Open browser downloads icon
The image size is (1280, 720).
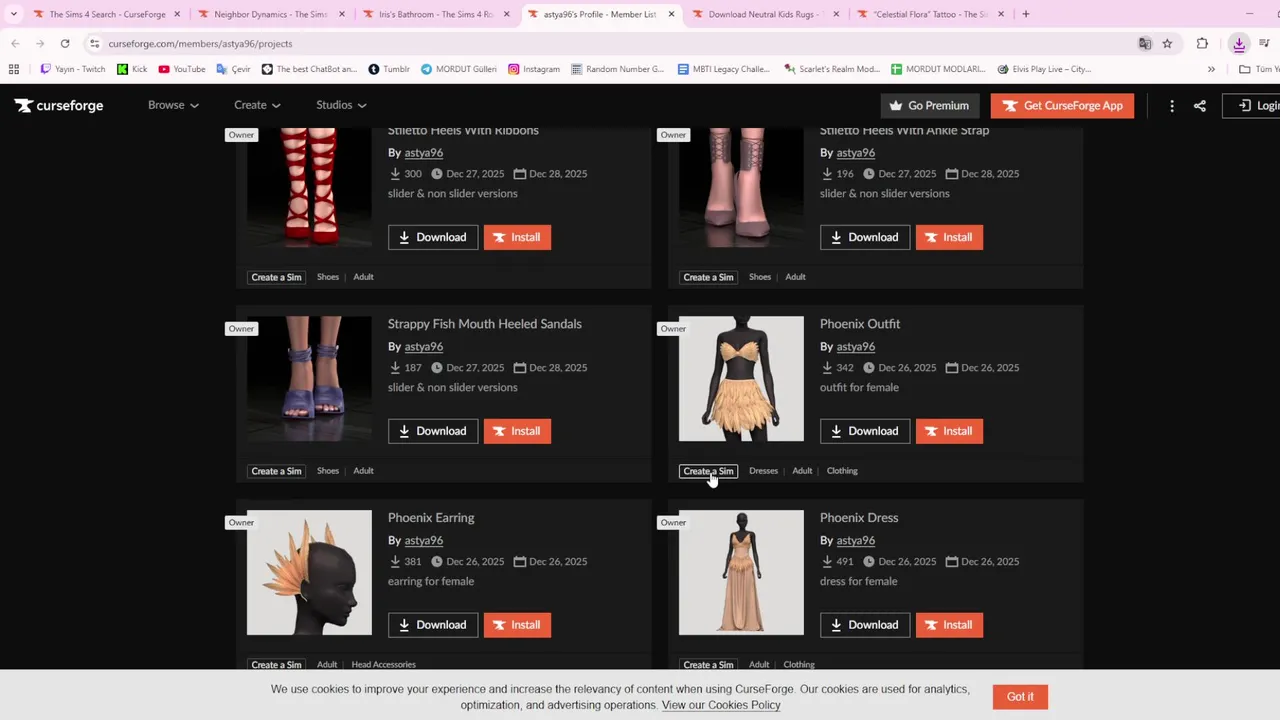1239,43
